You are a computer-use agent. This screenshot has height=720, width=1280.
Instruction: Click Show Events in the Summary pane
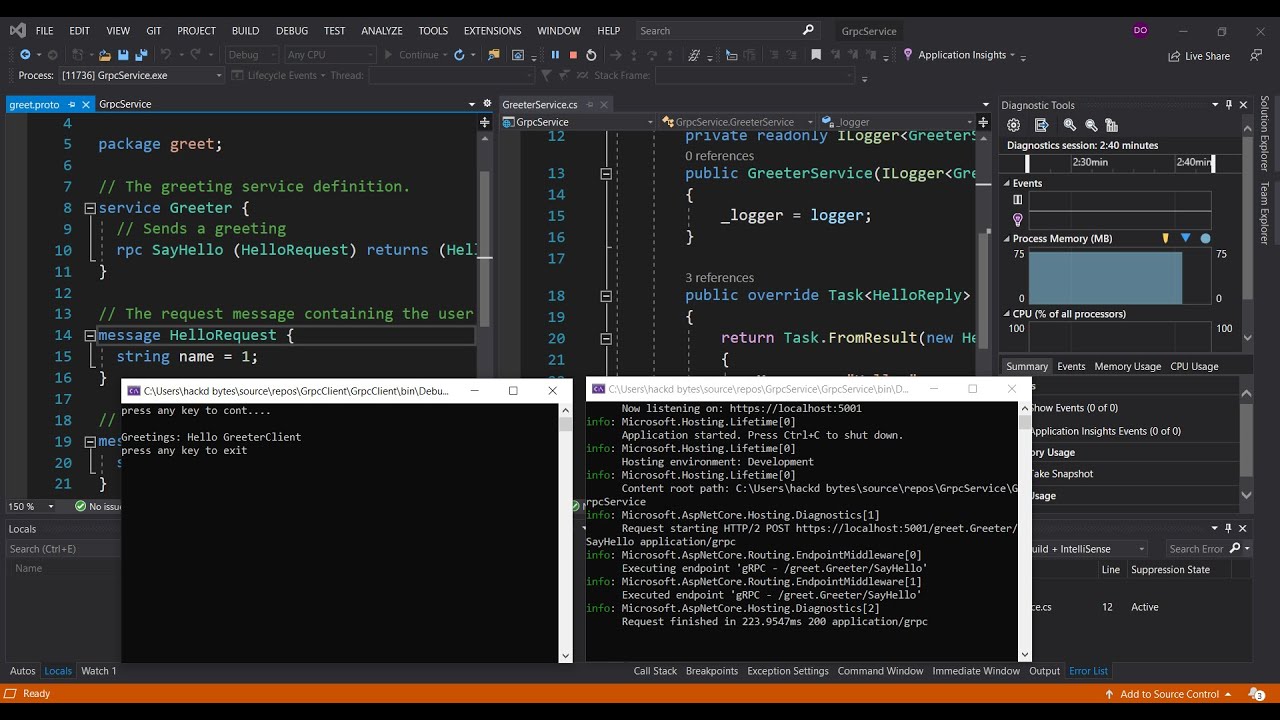pos(1074,408)
